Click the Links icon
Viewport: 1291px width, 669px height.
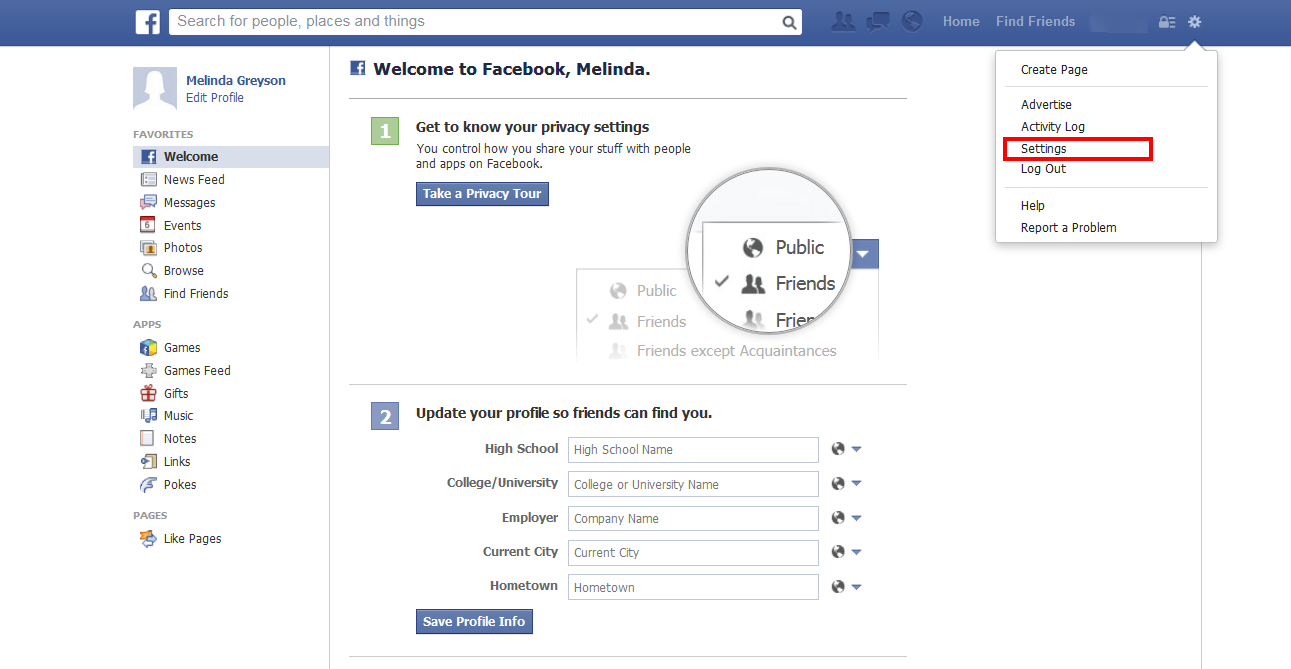pyautogui.click(x=149, y=462)
